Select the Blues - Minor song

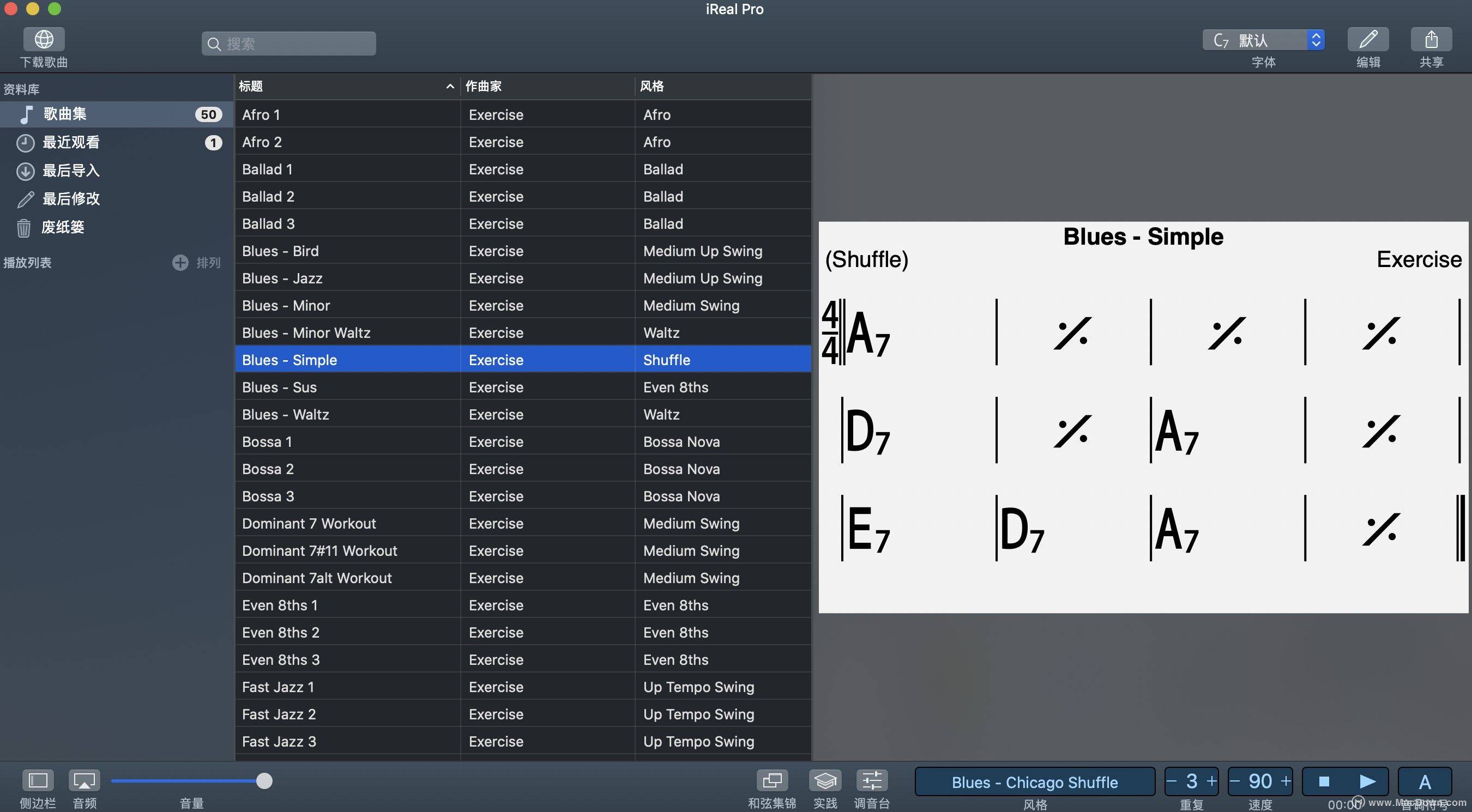tap(523, 306)
